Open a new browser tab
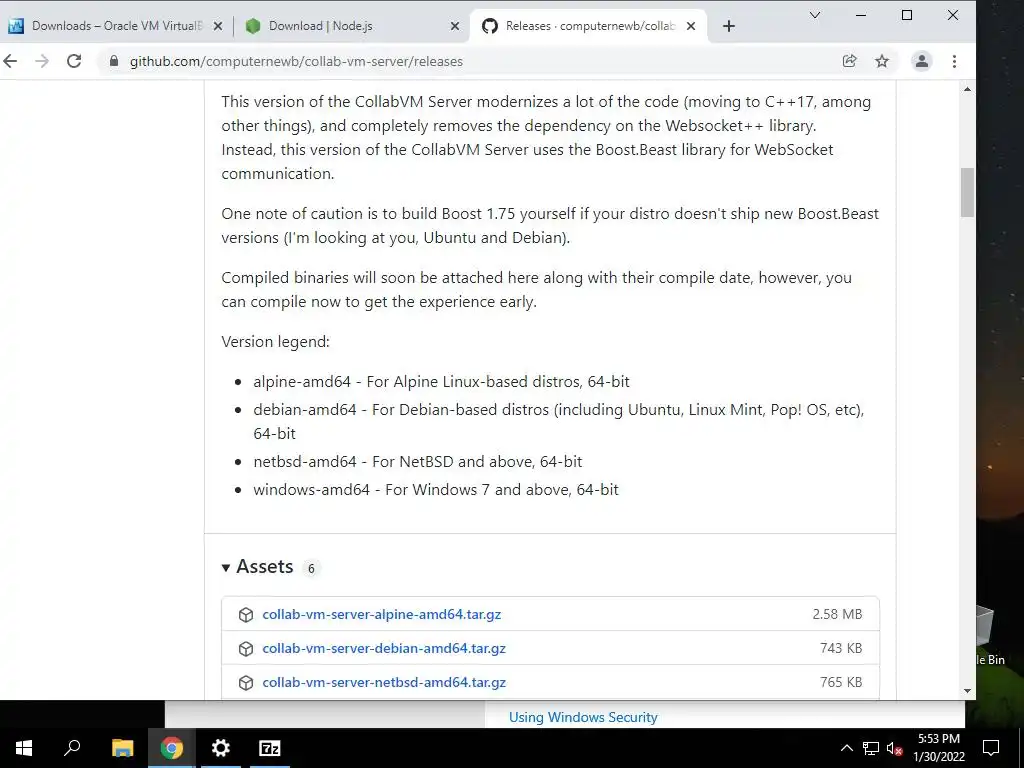Image resolution: width=1024 pixels, height=768 pixels. pyautogui.click(x=729, y=26)
